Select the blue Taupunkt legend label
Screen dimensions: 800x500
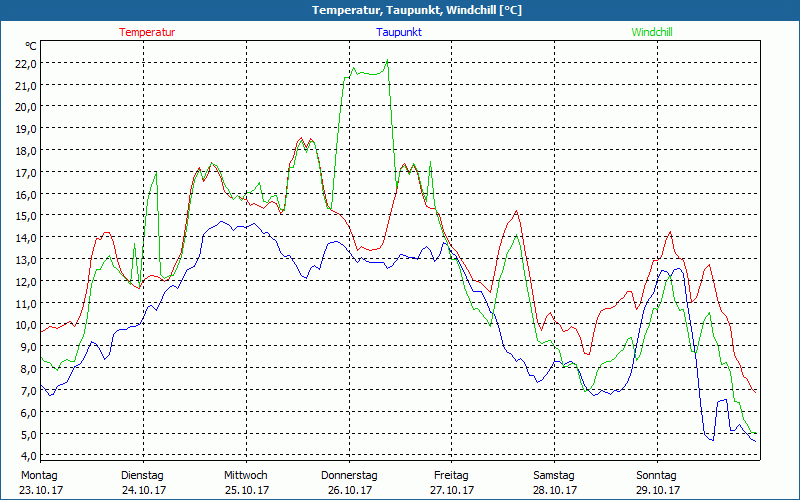tap(399, 32)
